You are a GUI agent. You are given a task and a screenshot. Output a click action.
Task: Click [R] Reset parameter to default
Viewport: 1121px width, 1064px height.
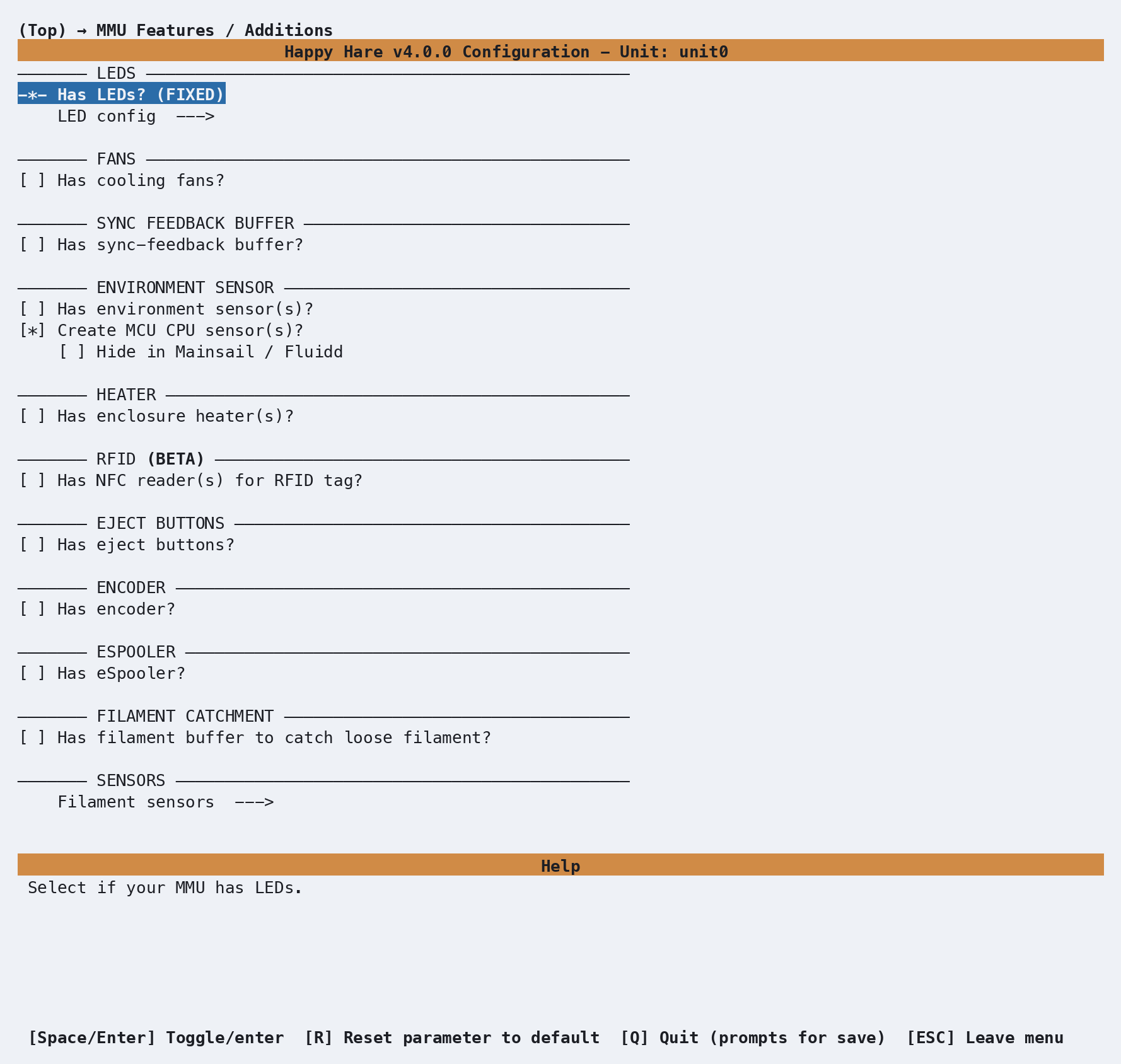[452, 1038]
